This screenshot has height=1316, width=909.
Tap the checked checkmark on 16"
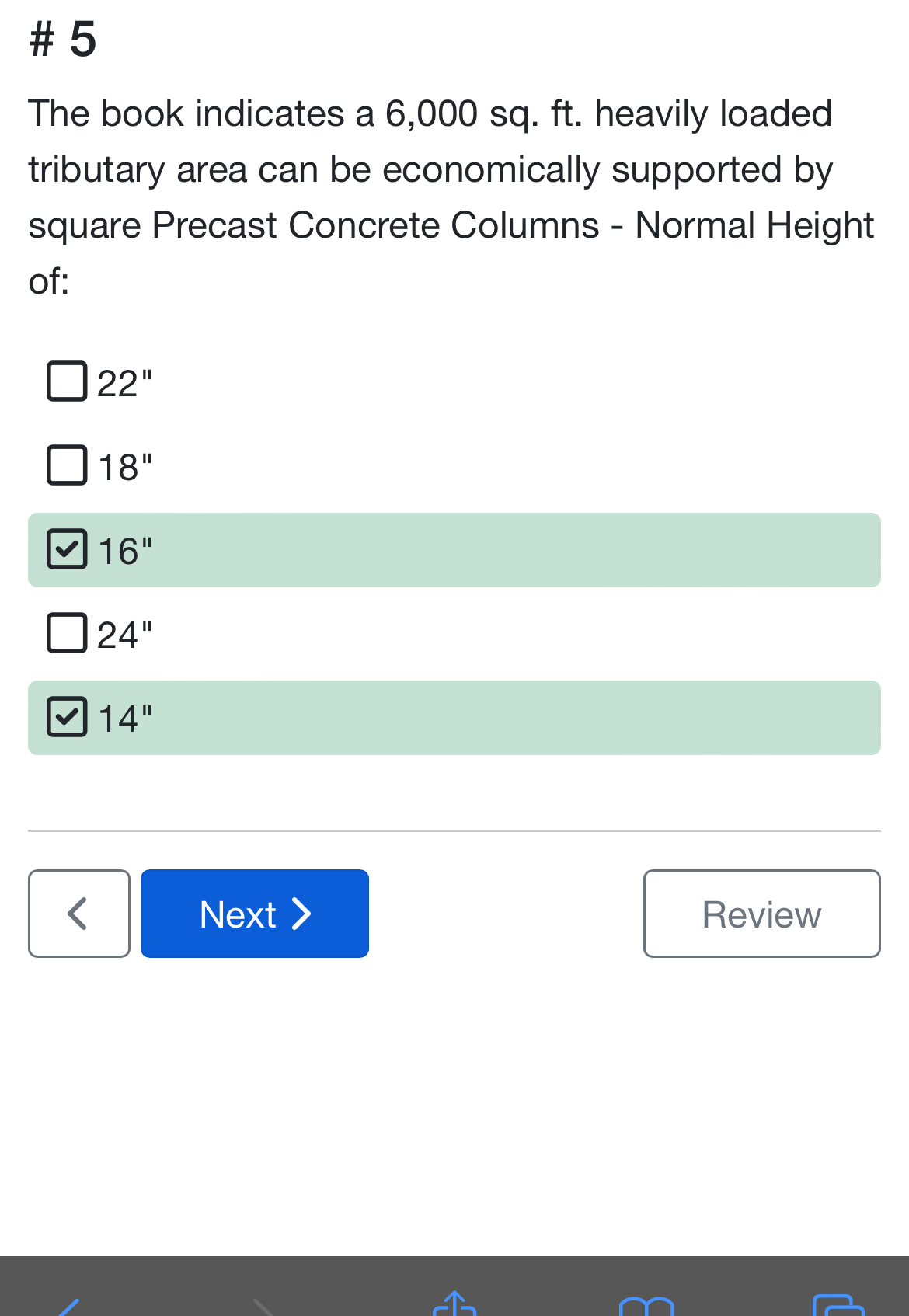point(67,549)
